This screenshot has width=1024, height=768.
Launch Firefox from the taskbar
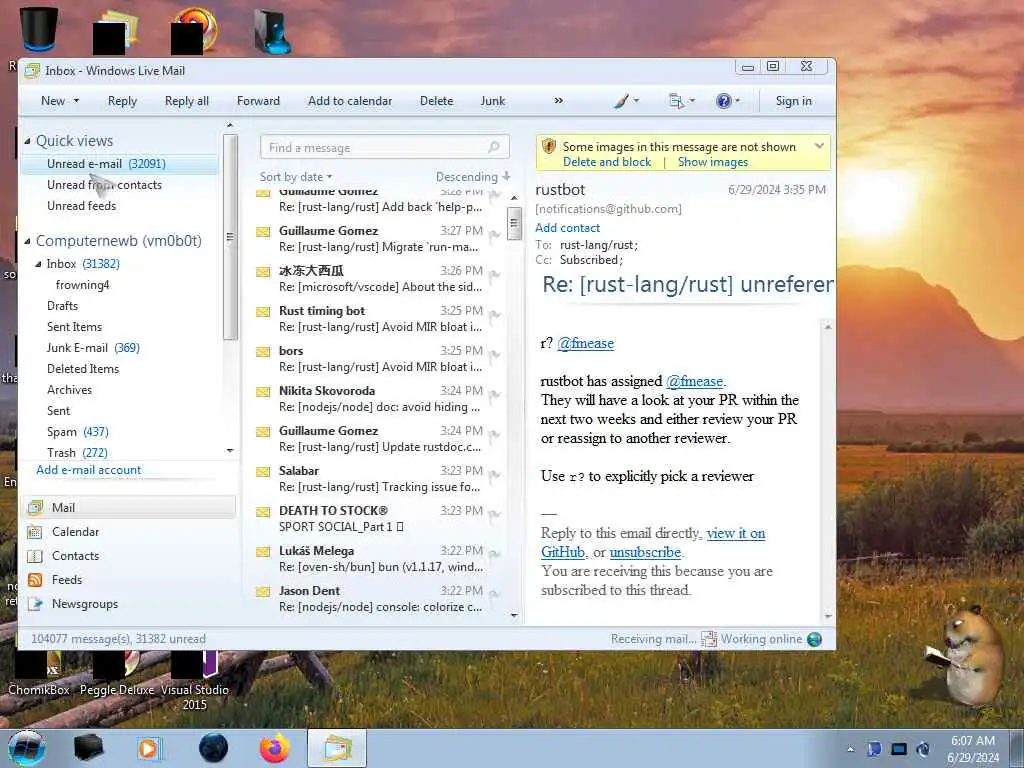(x=274, y=748)
